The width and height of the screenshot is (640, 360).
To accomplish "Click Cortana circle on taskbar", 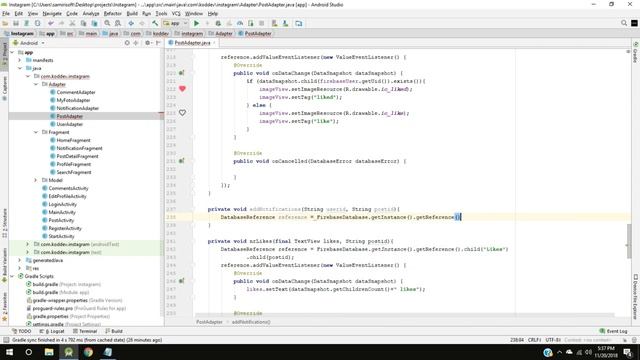I will pyautogui.click(x=29, y=352).
